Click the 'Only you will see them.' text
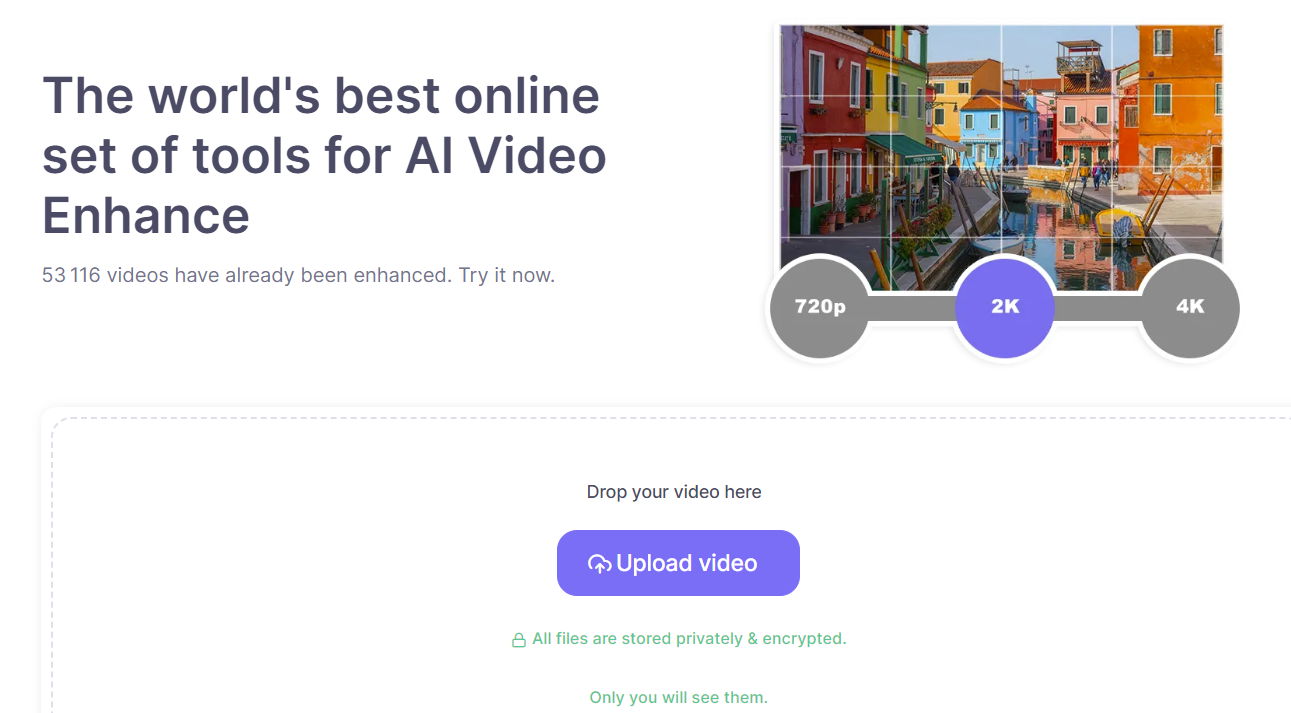 (679, 697)
